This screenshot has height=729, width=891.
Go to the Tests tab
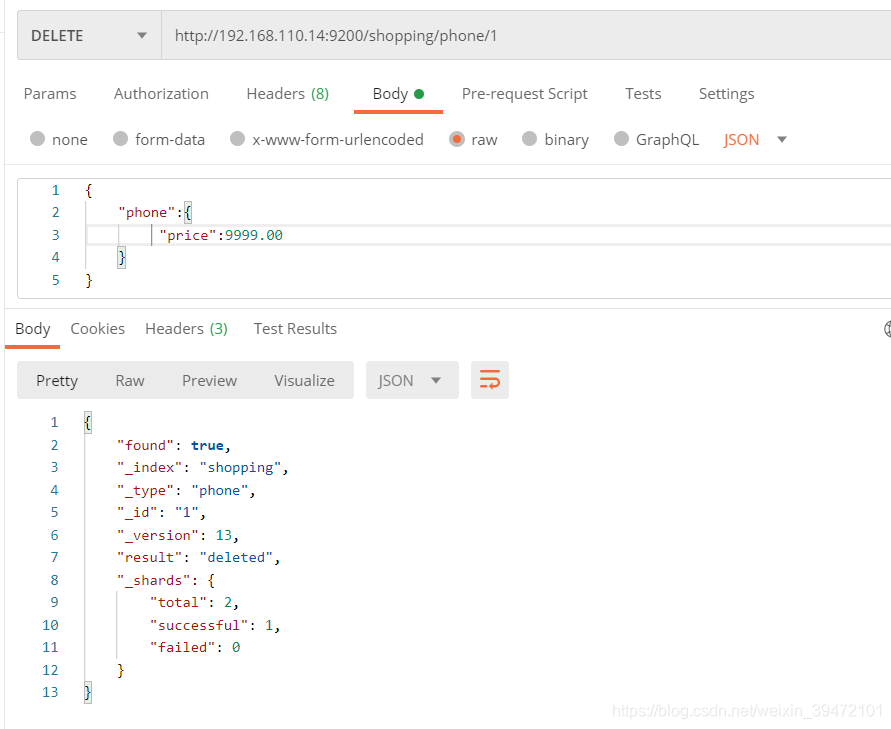[x=643, y=94]
